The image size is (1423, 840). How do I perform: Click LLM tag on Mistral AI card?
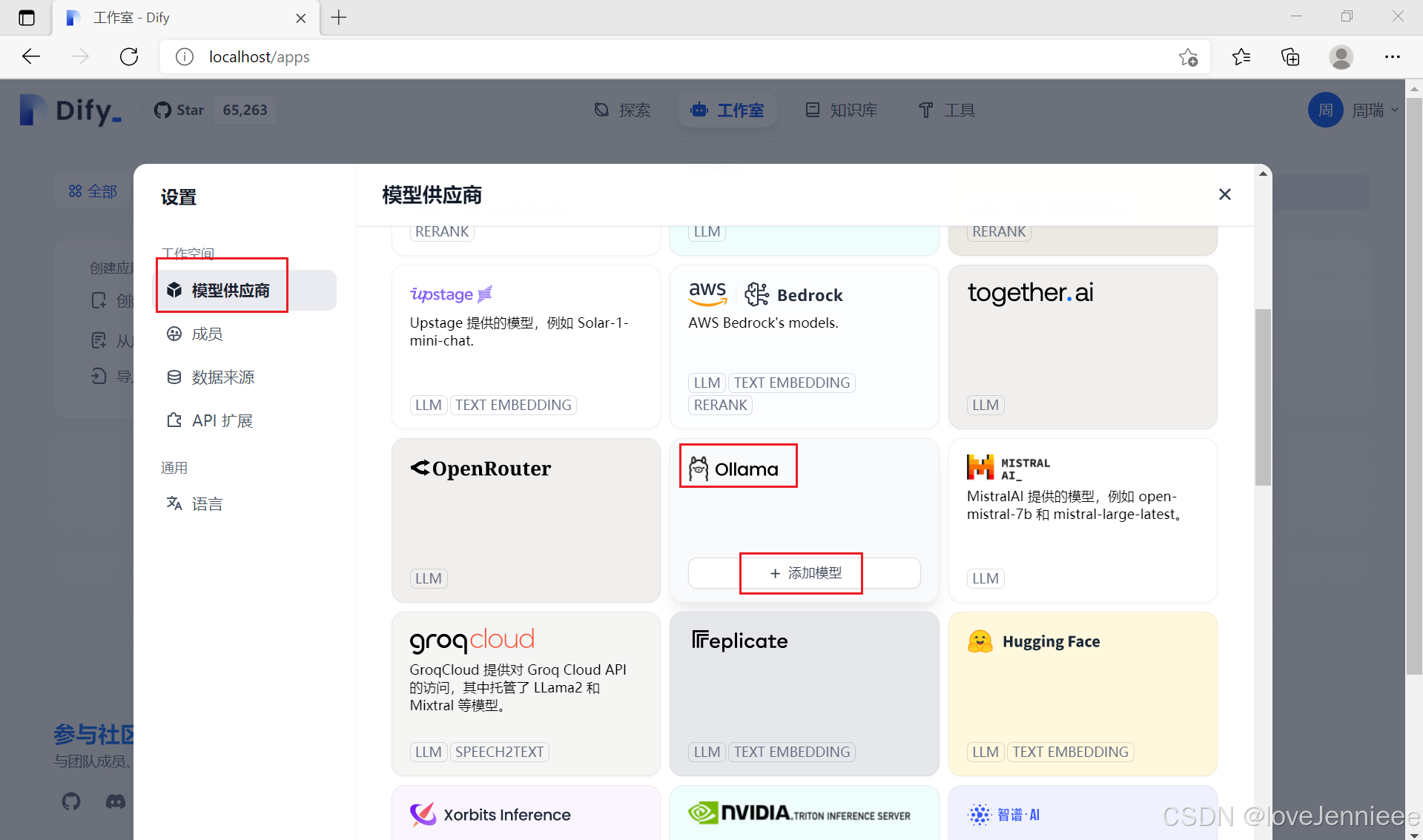point(985,578)
